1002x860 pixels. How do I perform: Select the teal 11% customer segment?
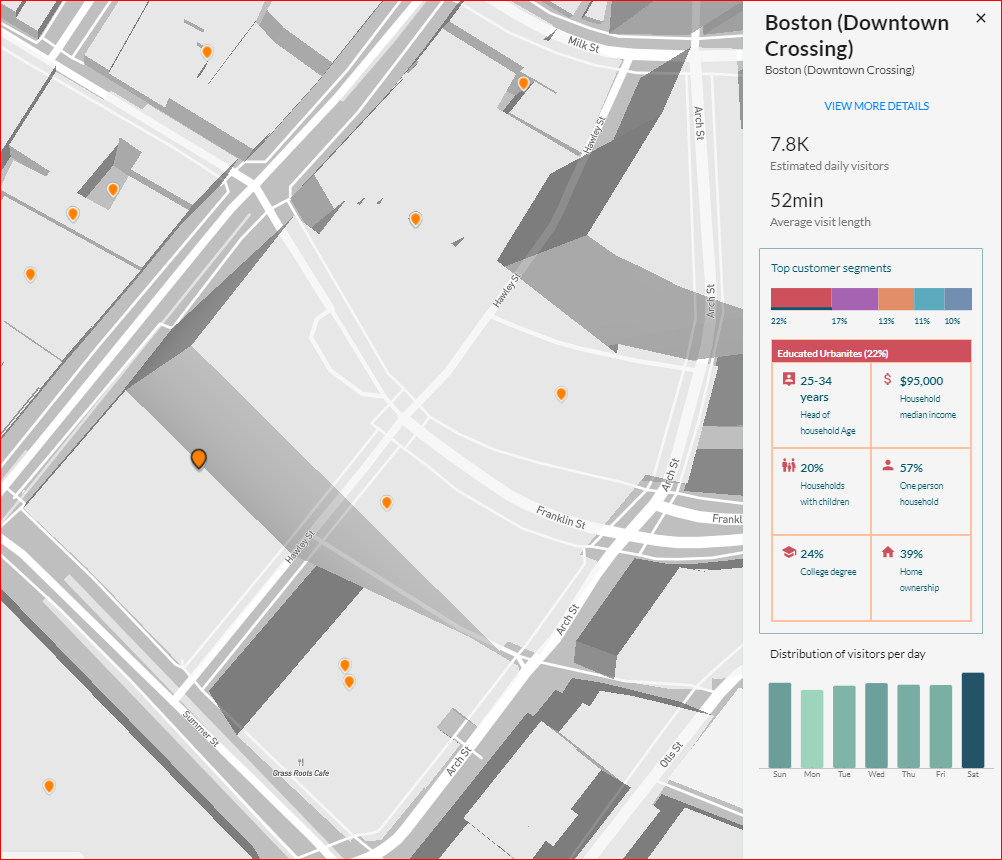click(x=929, y=298)
